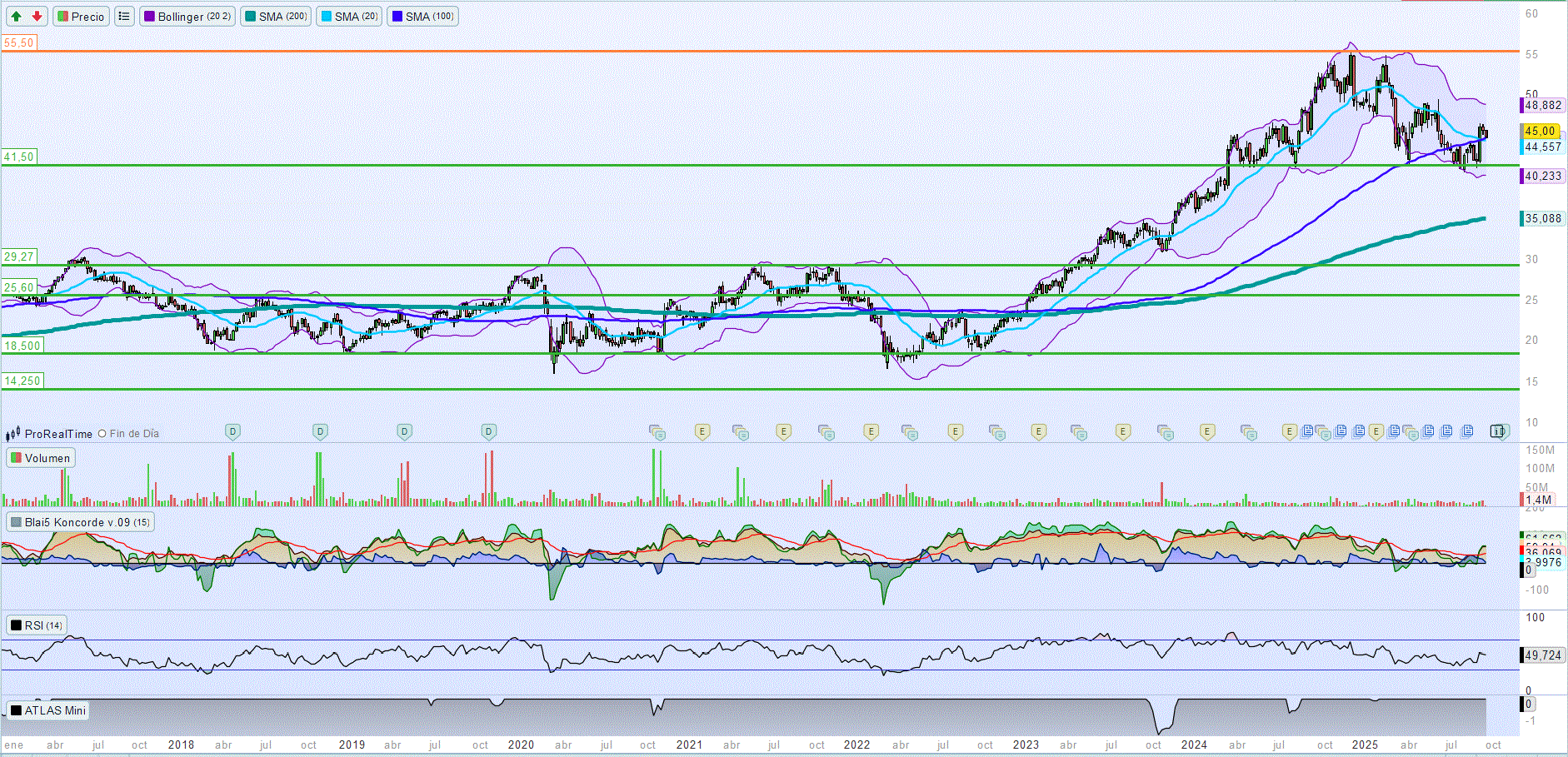
Task: Open the indicator list icon
Action: 124,17
